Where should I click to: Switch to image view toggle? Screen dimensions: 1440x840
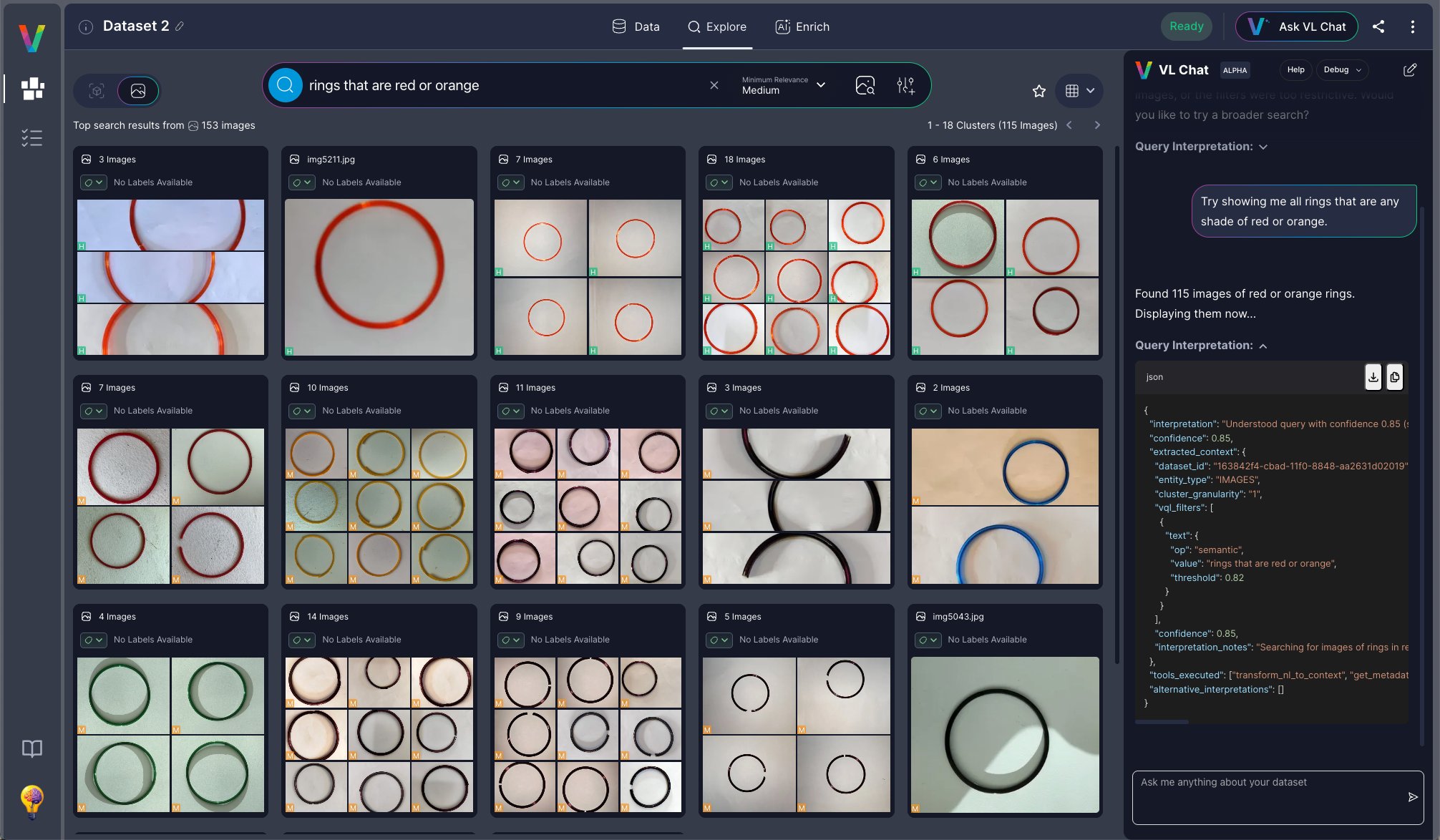point(138,91)
